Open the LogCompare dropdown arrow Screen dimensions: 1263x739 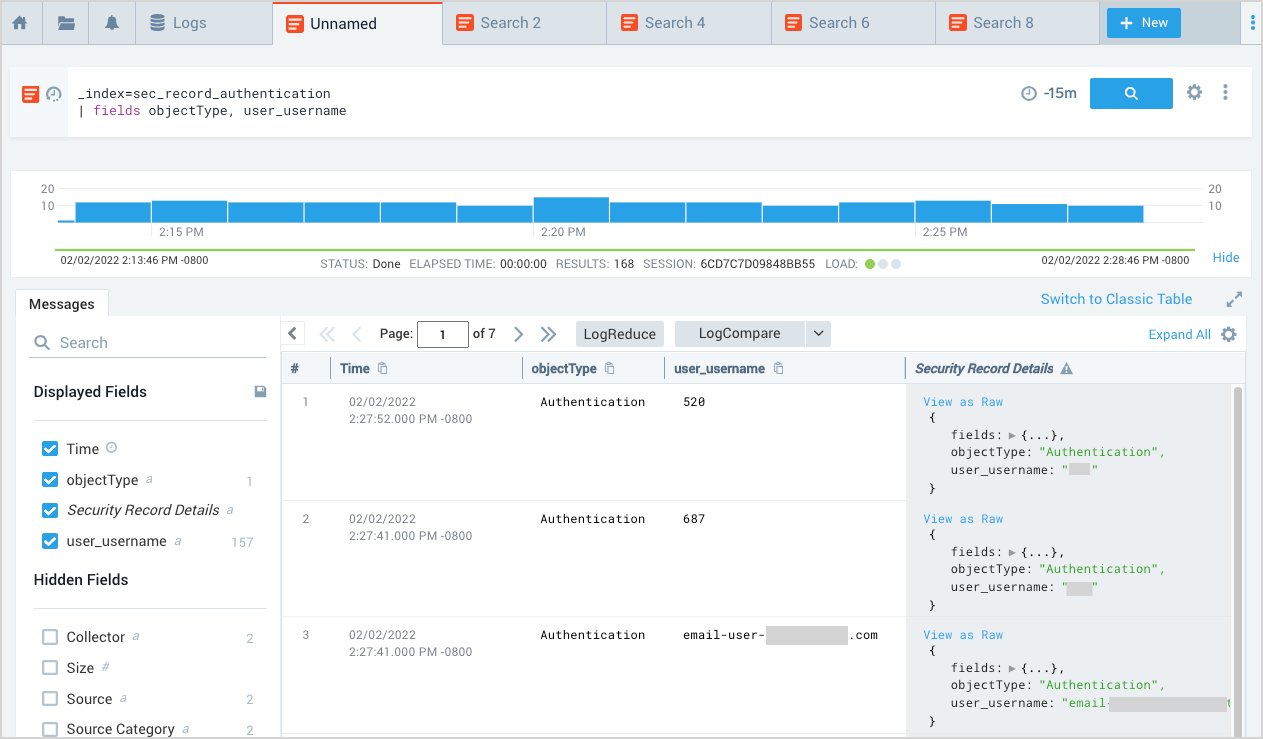tap(818, 334)
